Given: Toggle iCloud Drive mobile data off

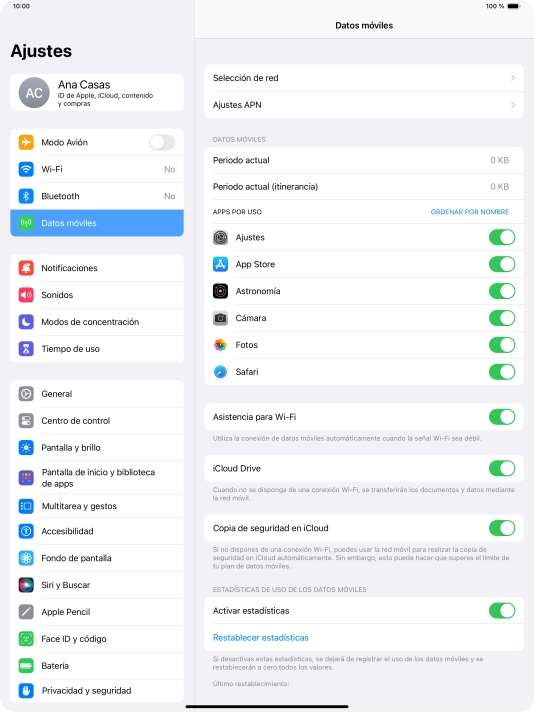Looking at the screenshot, I should click(x=502, y=468).
